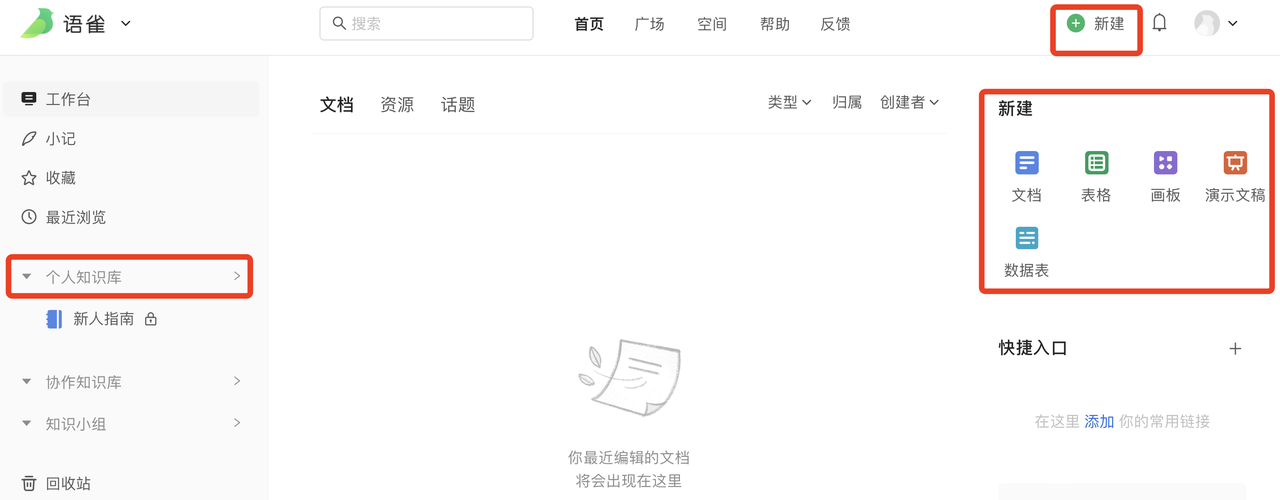
Task: Create a new 画板 via purple icon
Action: pos(1166,163)
